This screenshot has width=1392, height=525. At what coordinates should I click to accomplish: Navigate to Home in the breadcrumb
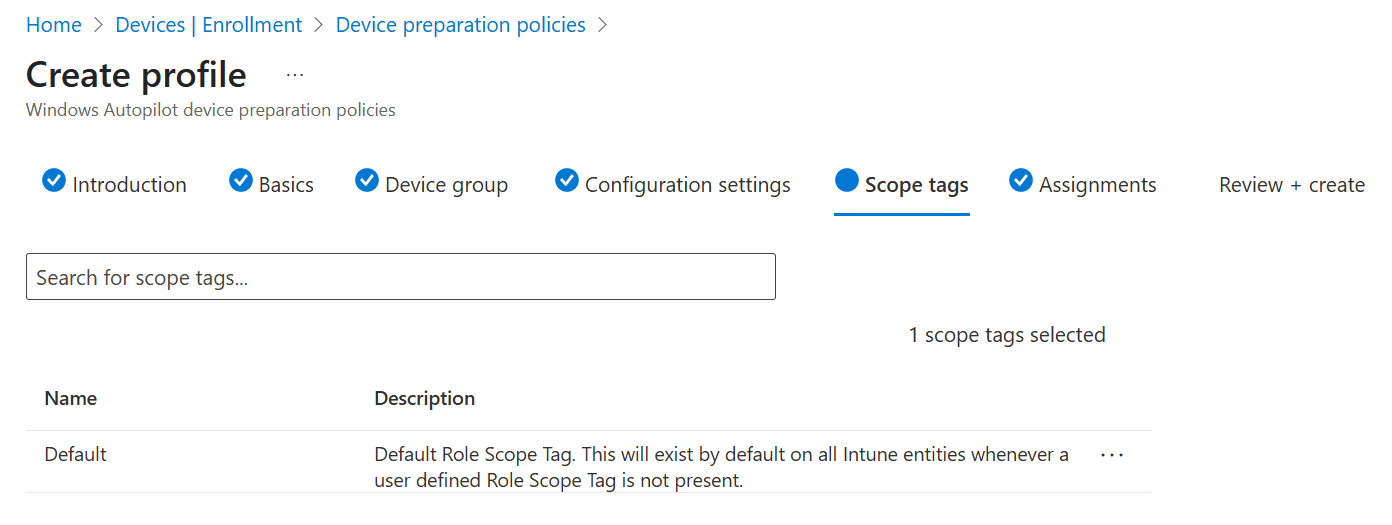pyautogui.click(x=54, y=25)
